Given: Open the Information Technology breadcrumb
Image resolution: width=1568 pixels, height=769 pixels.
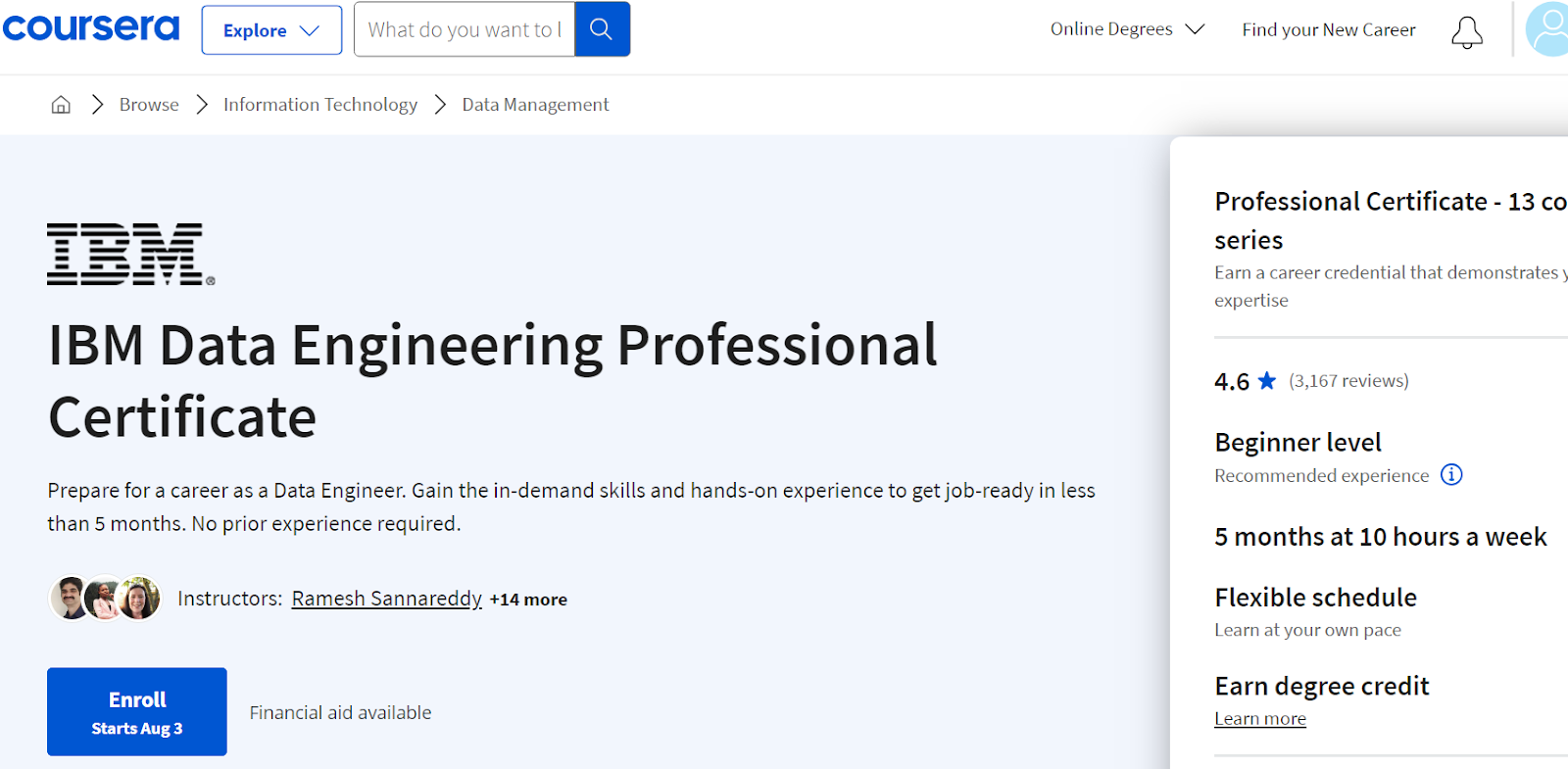Looking at the screenshot, I should point(319,105).
